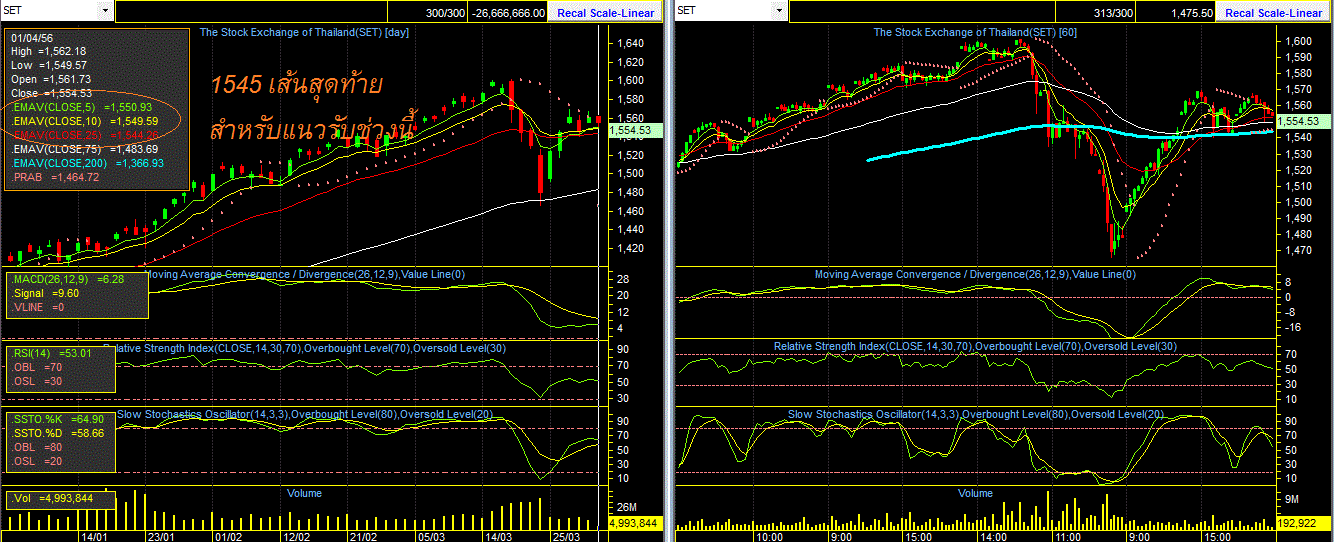Click the Signal =9.60 legend value
Screen dimensions: 1334x542
click(x=44, y=293)
